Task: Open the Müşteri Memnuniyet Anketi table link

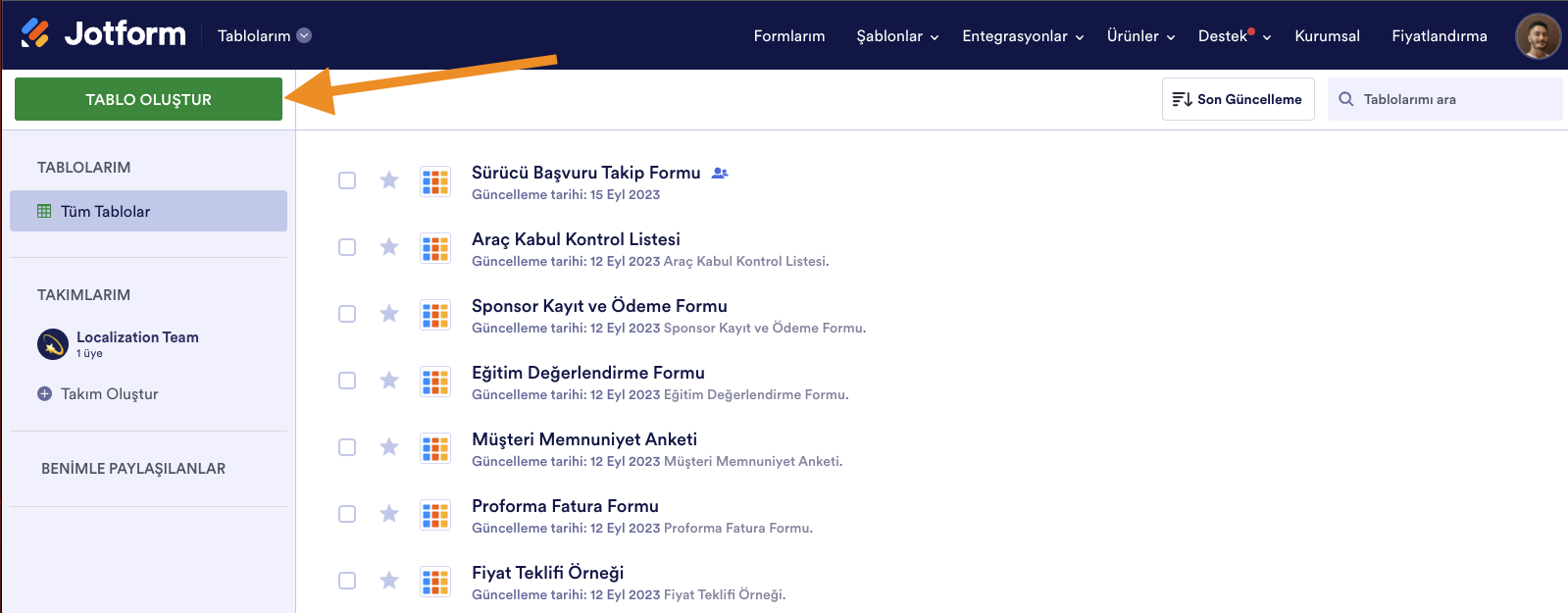Action: [x=584, y=439]
